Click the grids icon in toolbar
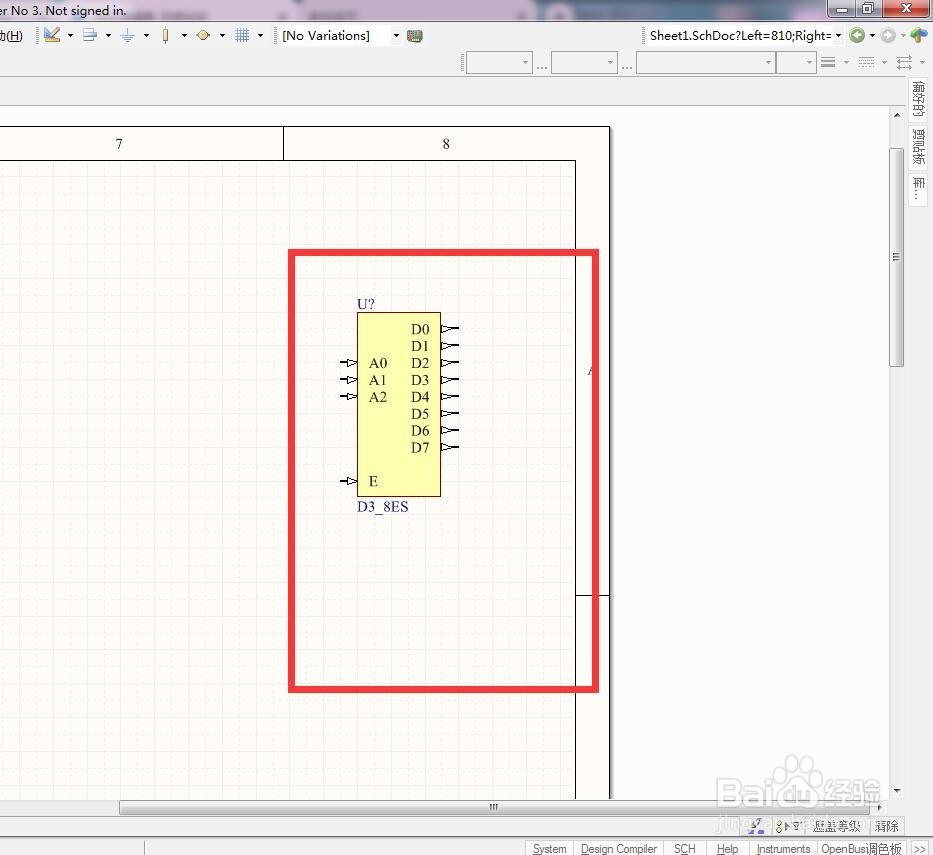Image resolution: width=933 pixels, height=855 pixels. tap(242, 36)
